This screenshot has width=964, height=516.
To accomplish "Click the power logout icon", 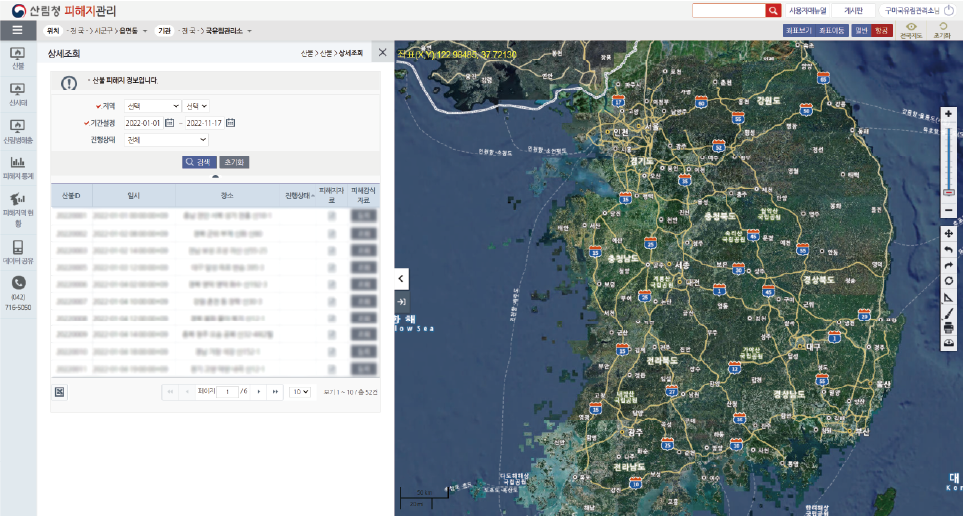I will (949, 10).
